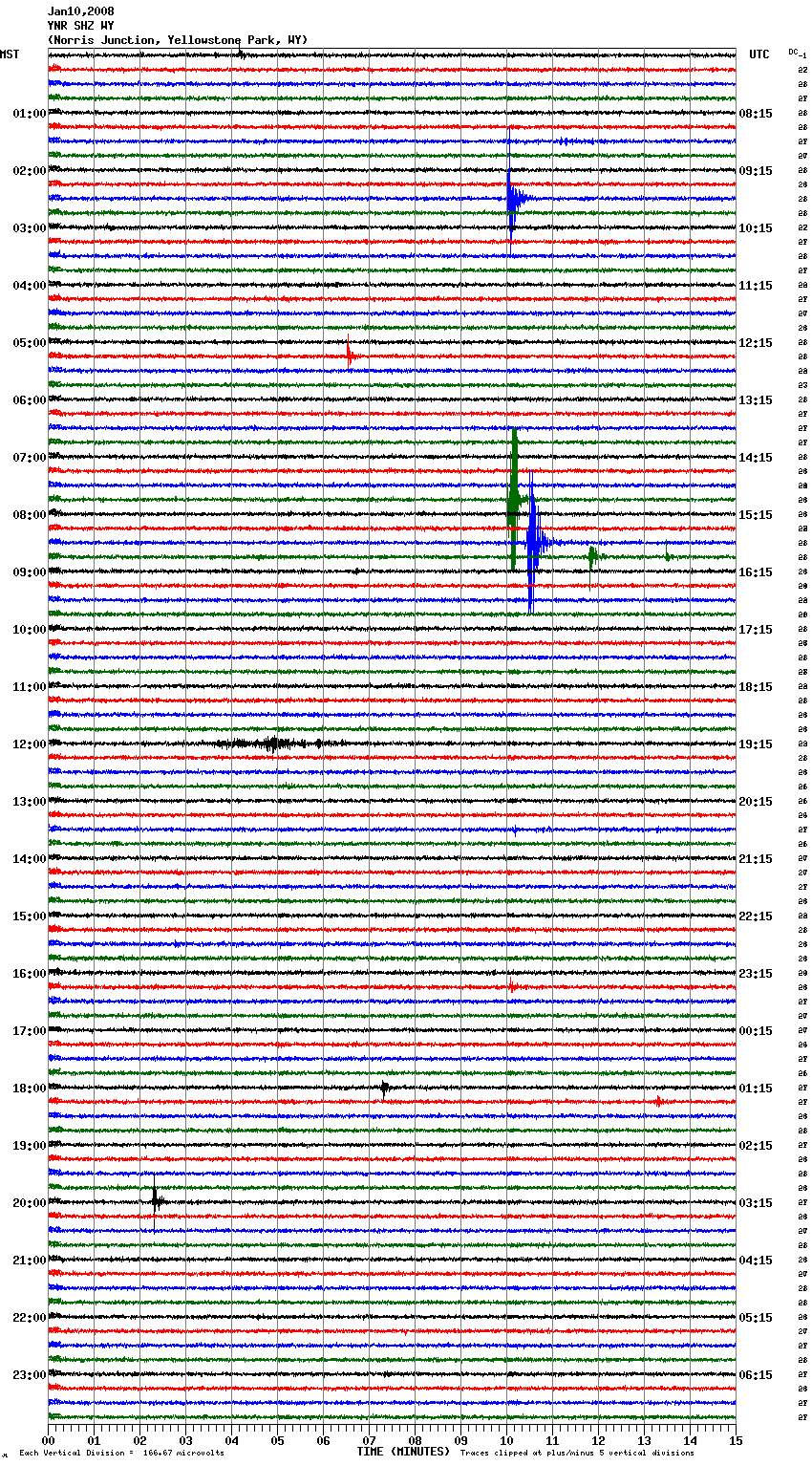Viewport: 812px width, 1466px height.
Task: Click the DC column header
Action: pos(795,53)
